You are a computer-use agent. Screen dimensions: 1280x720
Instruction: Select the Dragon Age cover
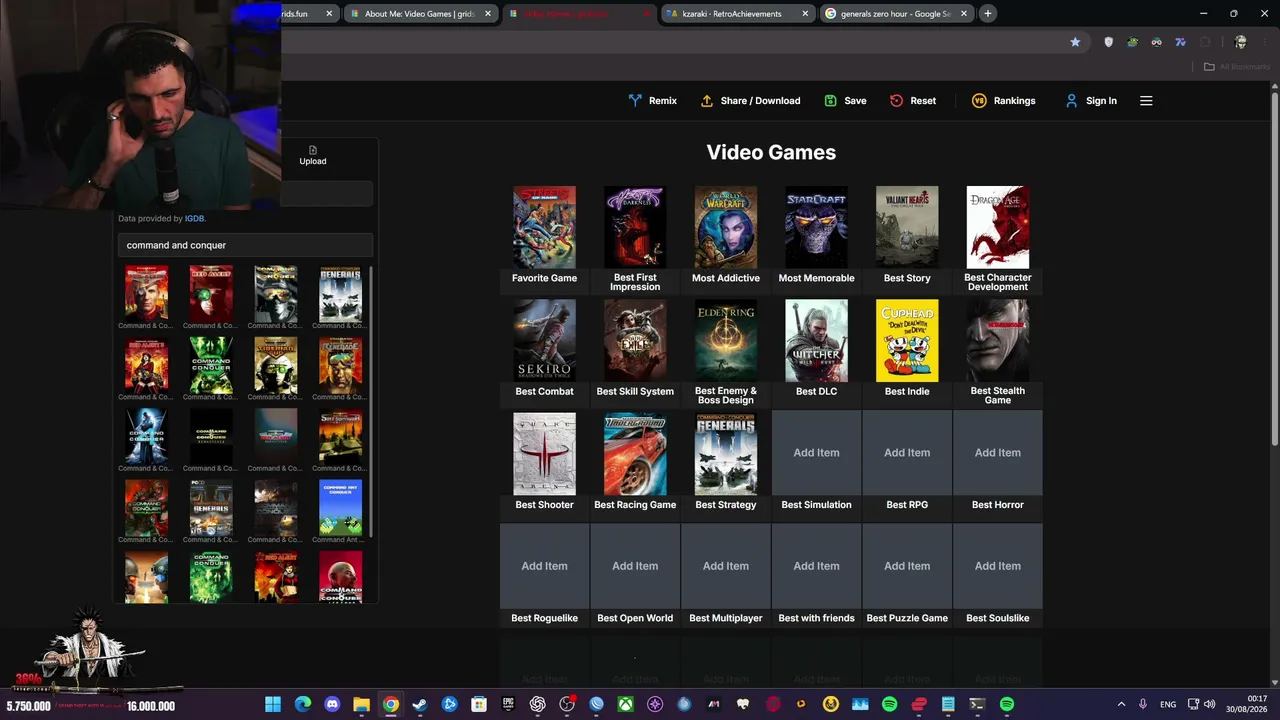pos(998,227)
